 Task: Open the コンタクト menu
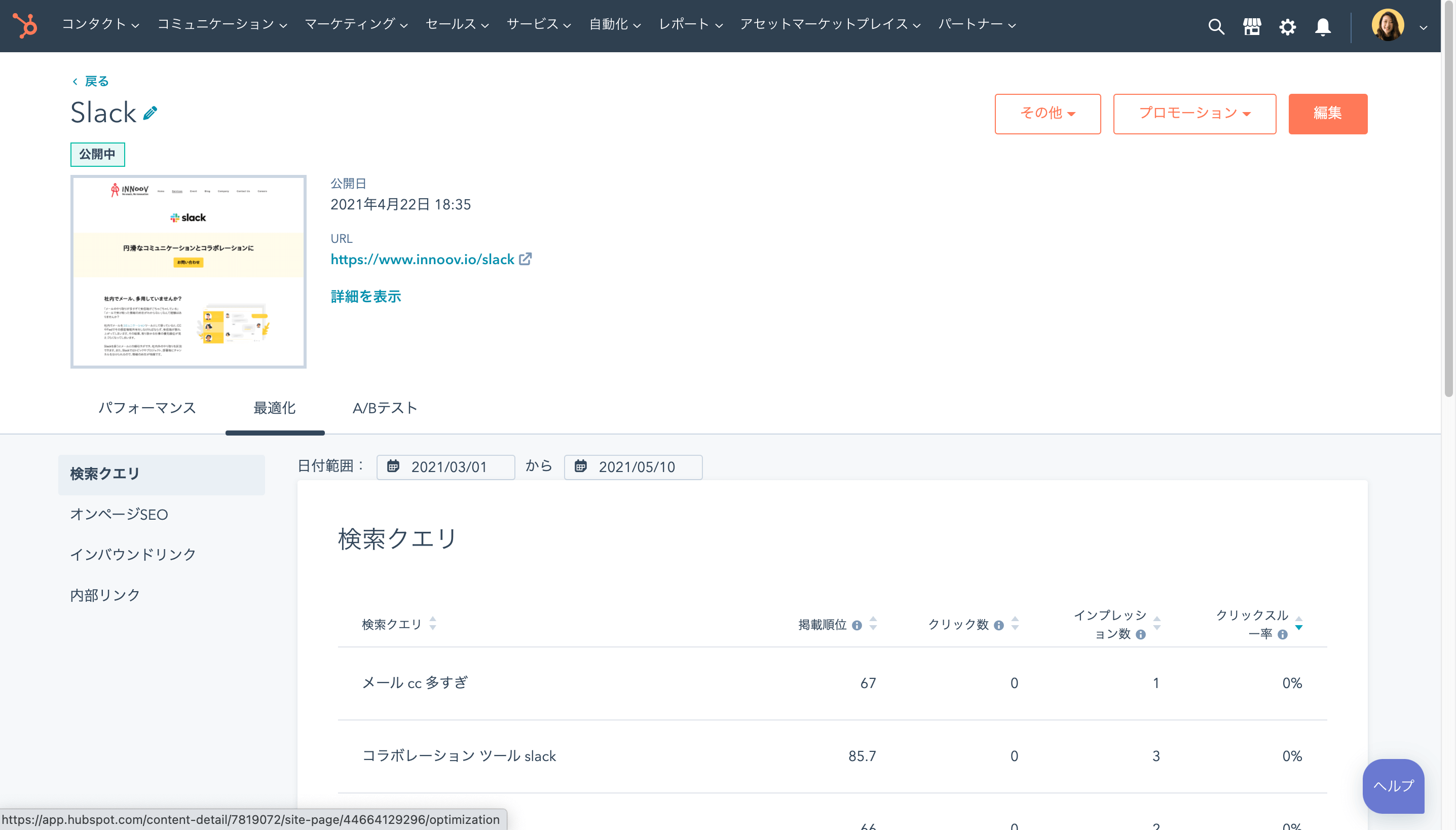click(x=100, y=24)
